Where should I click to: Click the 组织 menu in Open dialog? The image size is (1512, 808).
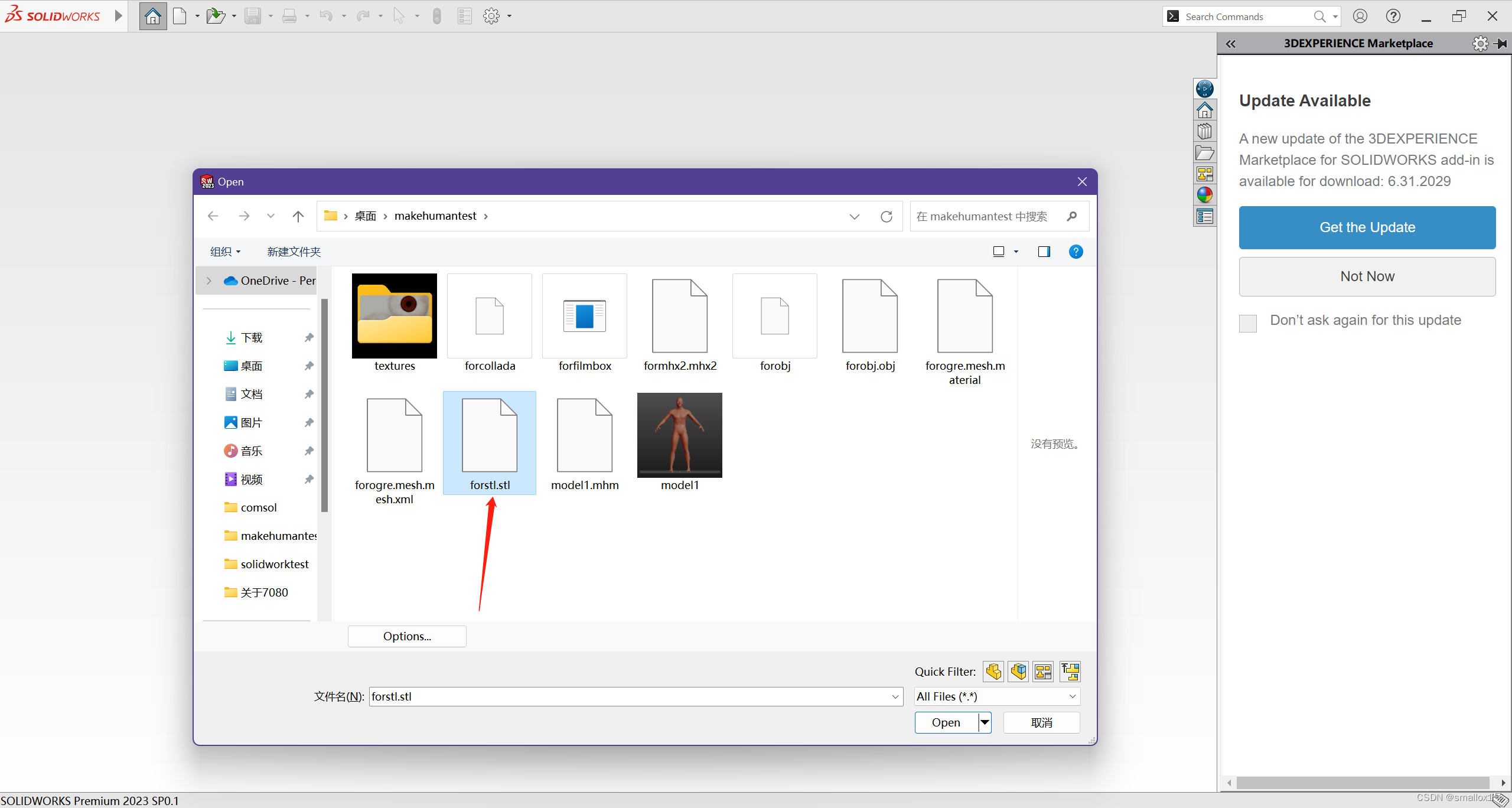click(224, 252)
